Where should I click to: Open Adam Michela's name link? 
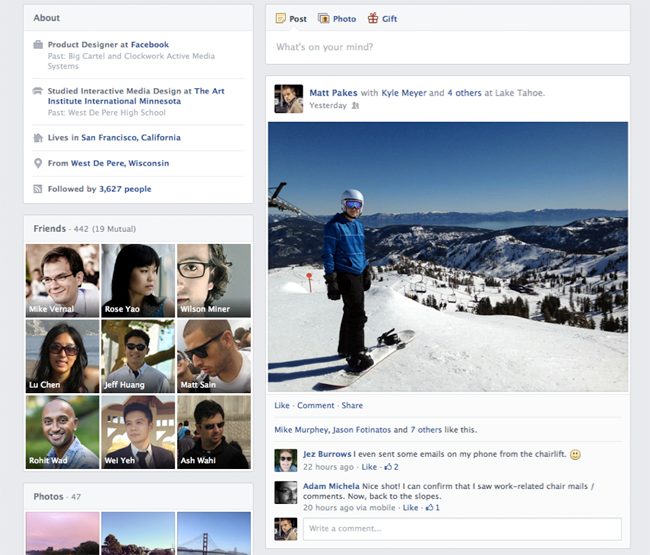331,486
